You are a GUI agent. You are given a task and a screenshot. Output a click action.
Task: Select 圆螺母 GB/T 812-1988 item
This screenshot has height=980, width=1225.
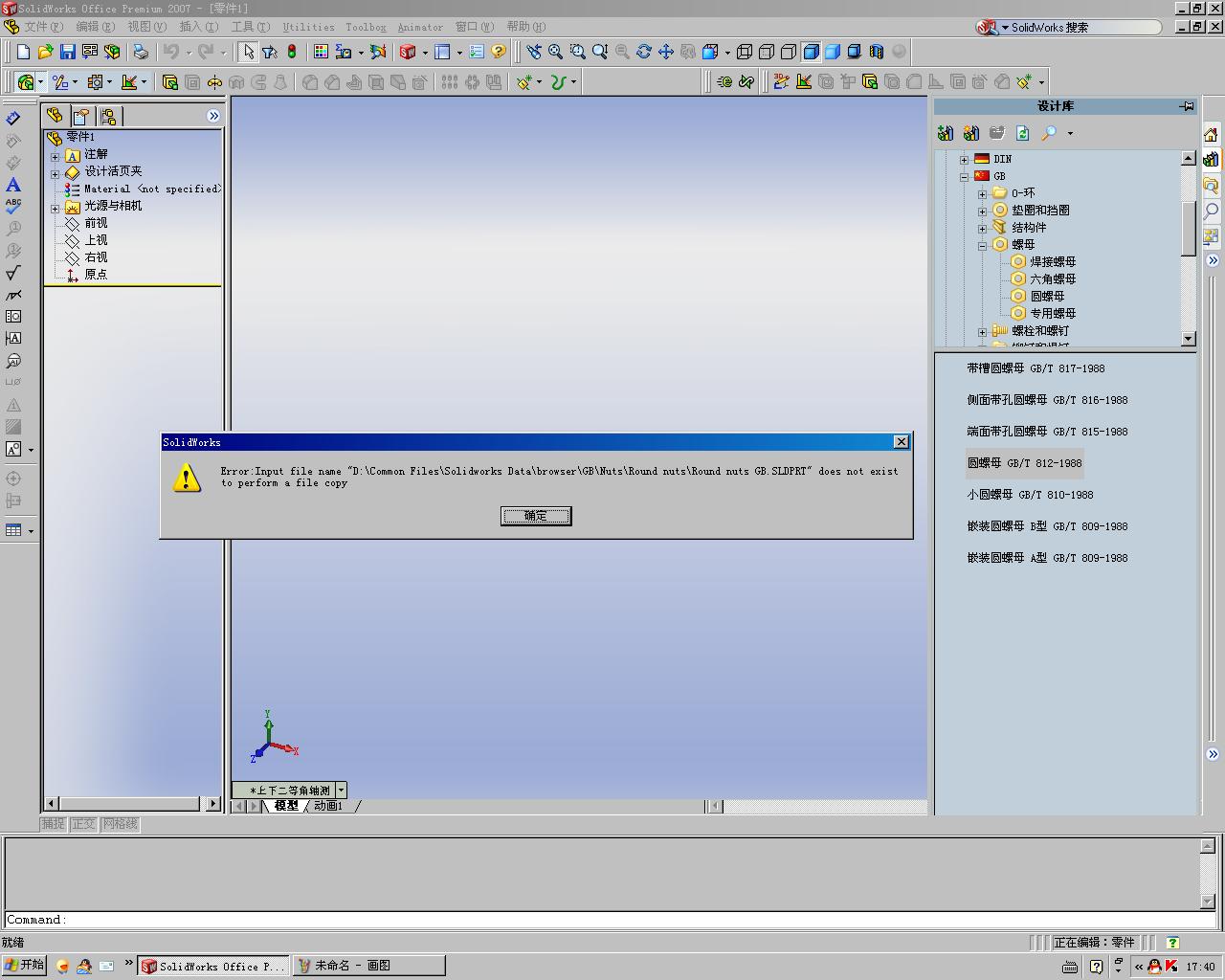(x=1024, y=463)
